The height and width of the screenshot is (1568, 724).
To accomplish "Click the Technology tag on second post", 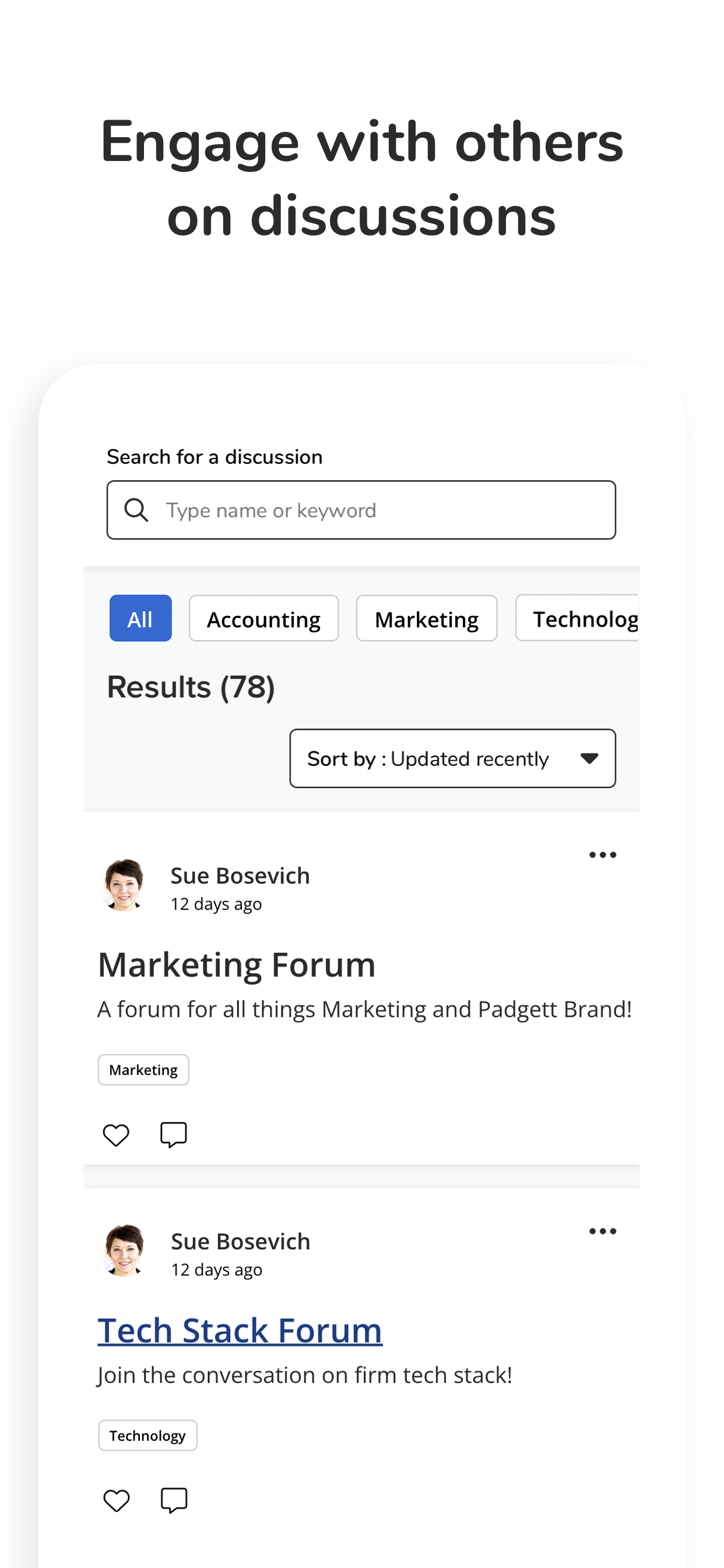I will 148,1436.
